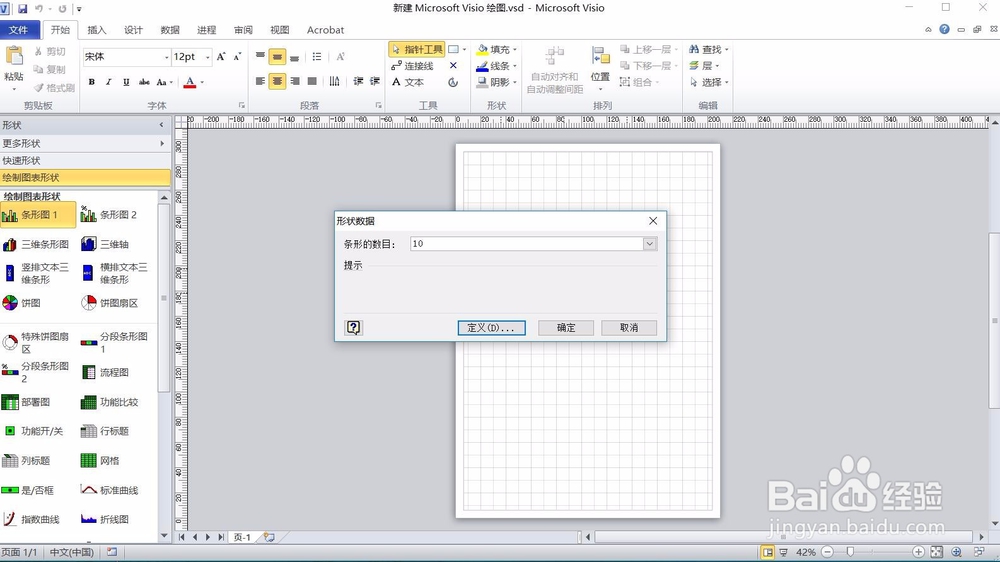Click the Save icon in quick access
This screenshot has width=1000, height=562.
coord(23,9)
